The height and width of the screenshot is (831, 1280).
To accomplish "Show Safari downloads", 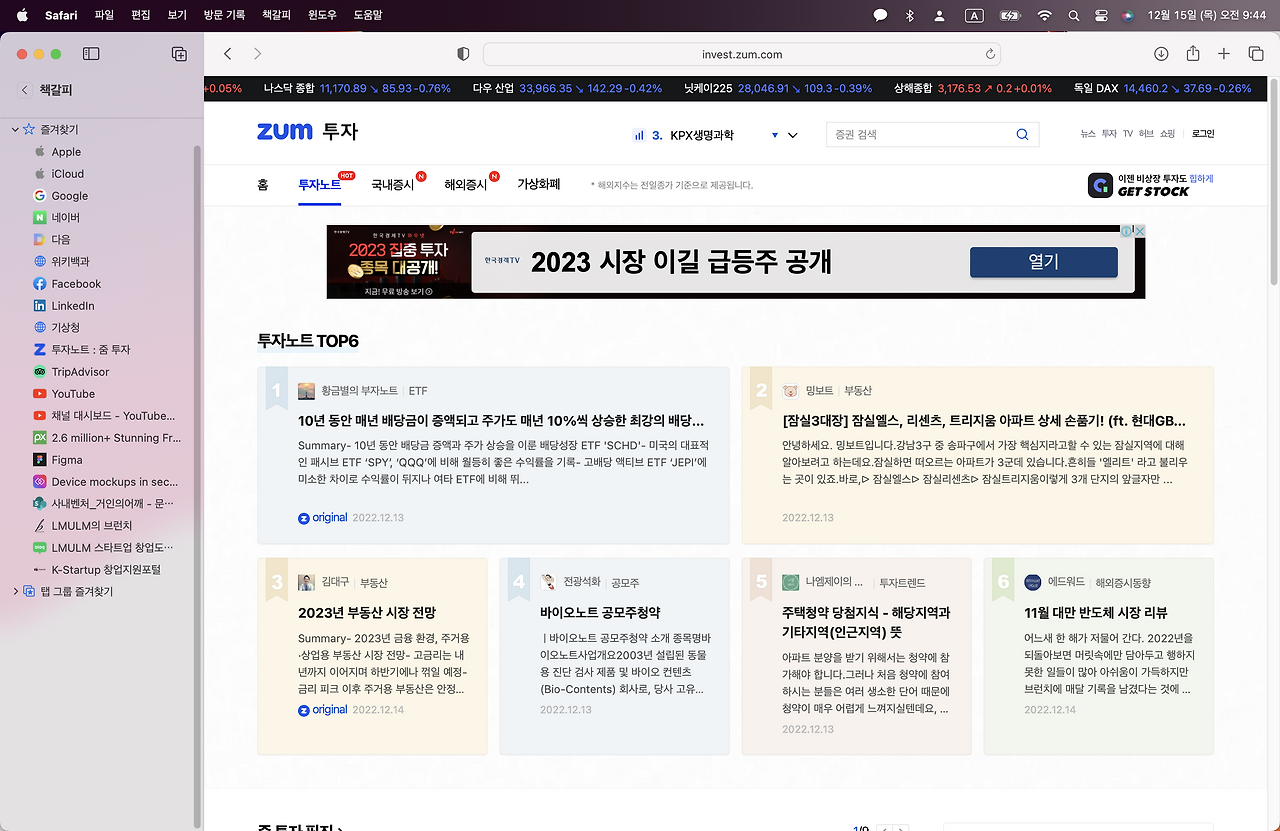I will (x=1161, y=54).
